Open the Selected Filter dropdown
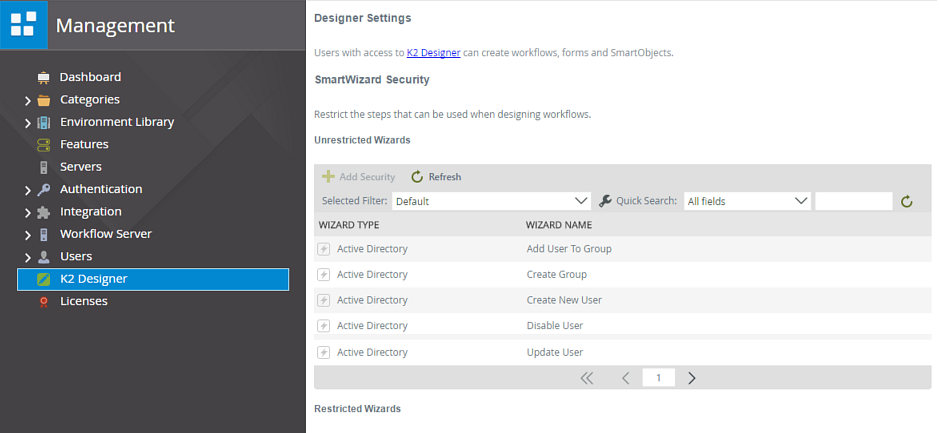This screenshot has width=939, height=433. (x=491, y=201)
